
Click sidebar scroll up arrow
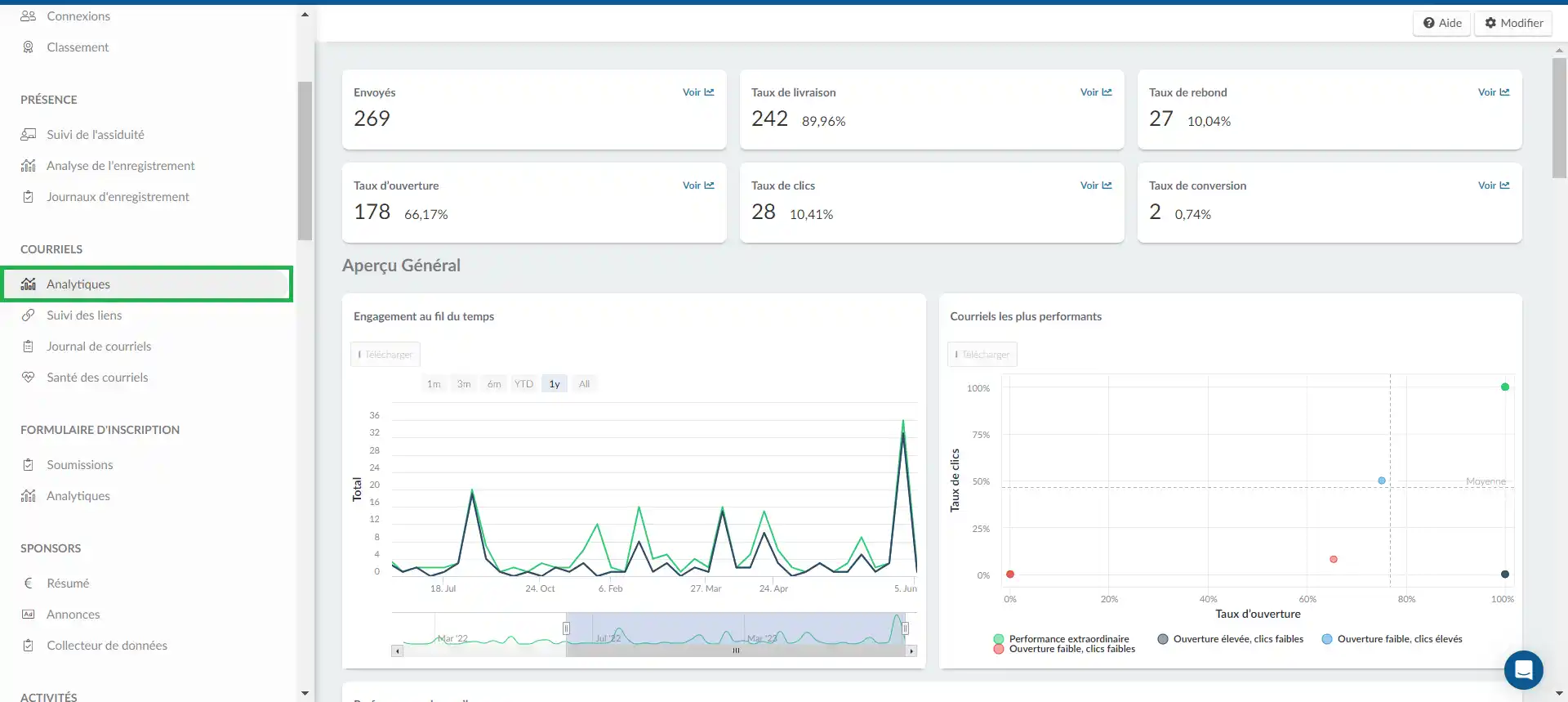pos(305,15)
